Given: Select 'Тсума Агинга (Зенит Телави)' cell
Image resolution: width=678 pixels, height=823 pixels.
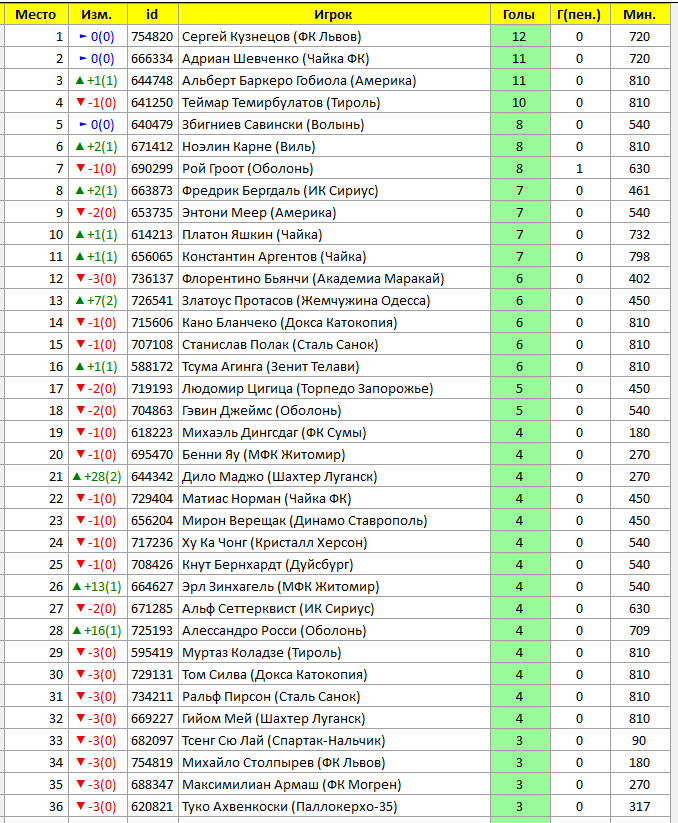Looking at the screenshot, I should click(334, 367).
